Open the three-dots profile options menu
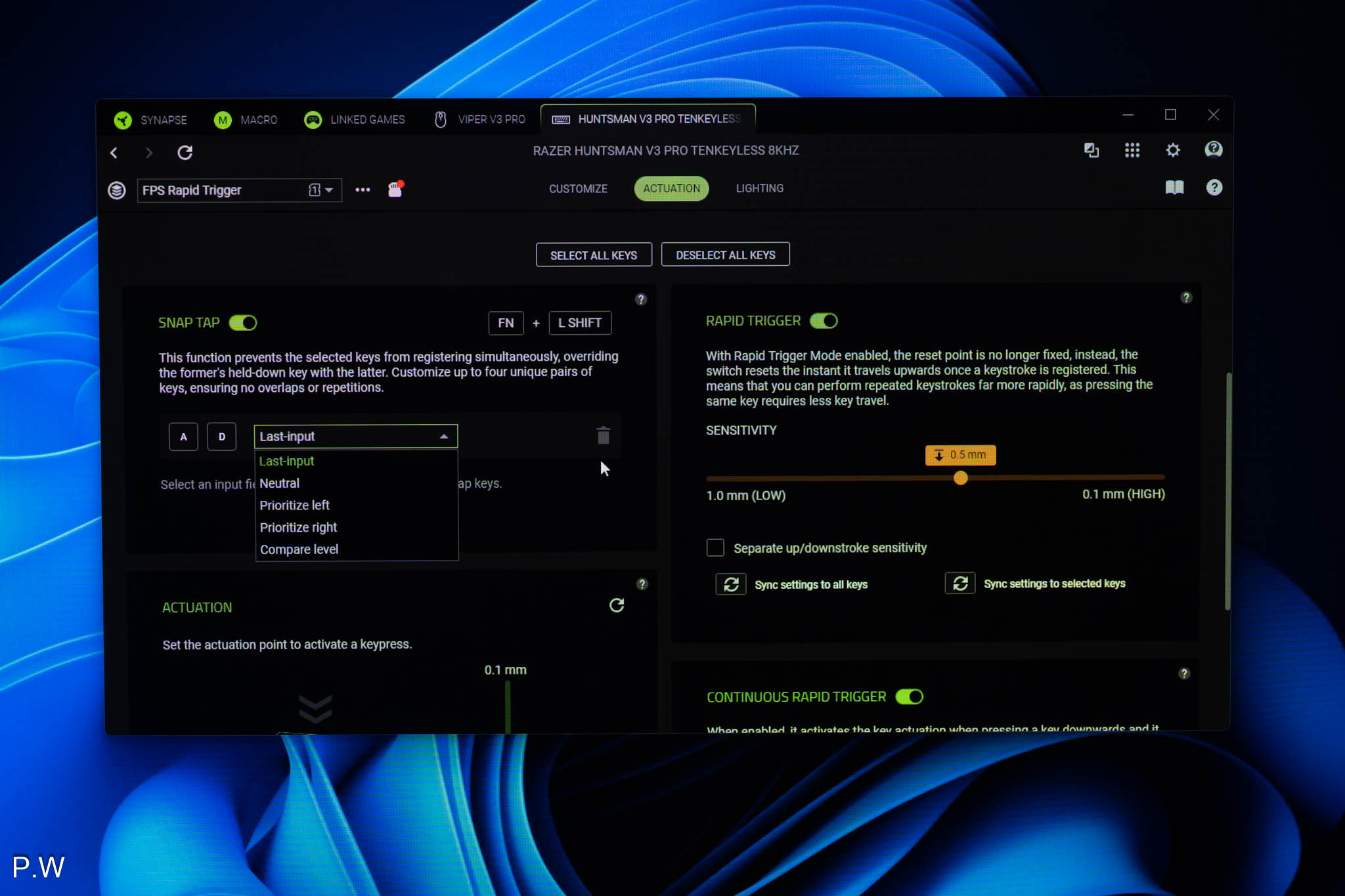Screen dimensions: 1345x896 coord(363,190)
